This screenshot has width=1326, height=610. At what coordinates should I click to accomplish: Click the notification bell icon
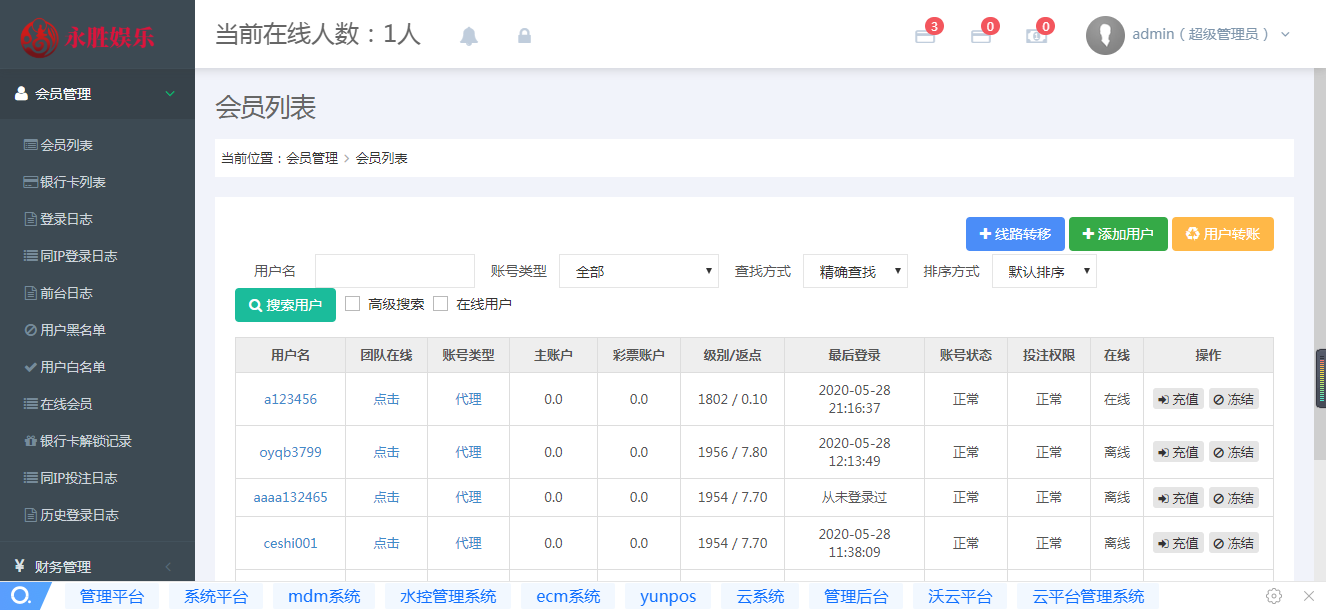coord(469,36)
